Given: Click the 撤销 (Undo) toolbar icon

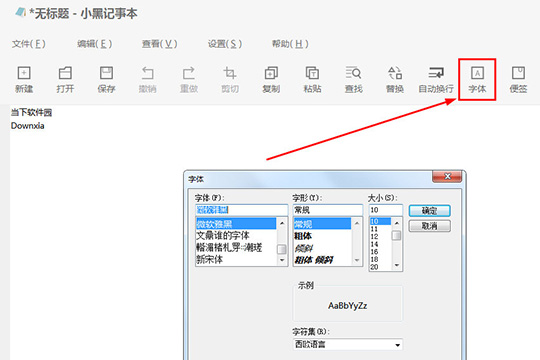Looking at the screenshot, I should click(147, 79).
